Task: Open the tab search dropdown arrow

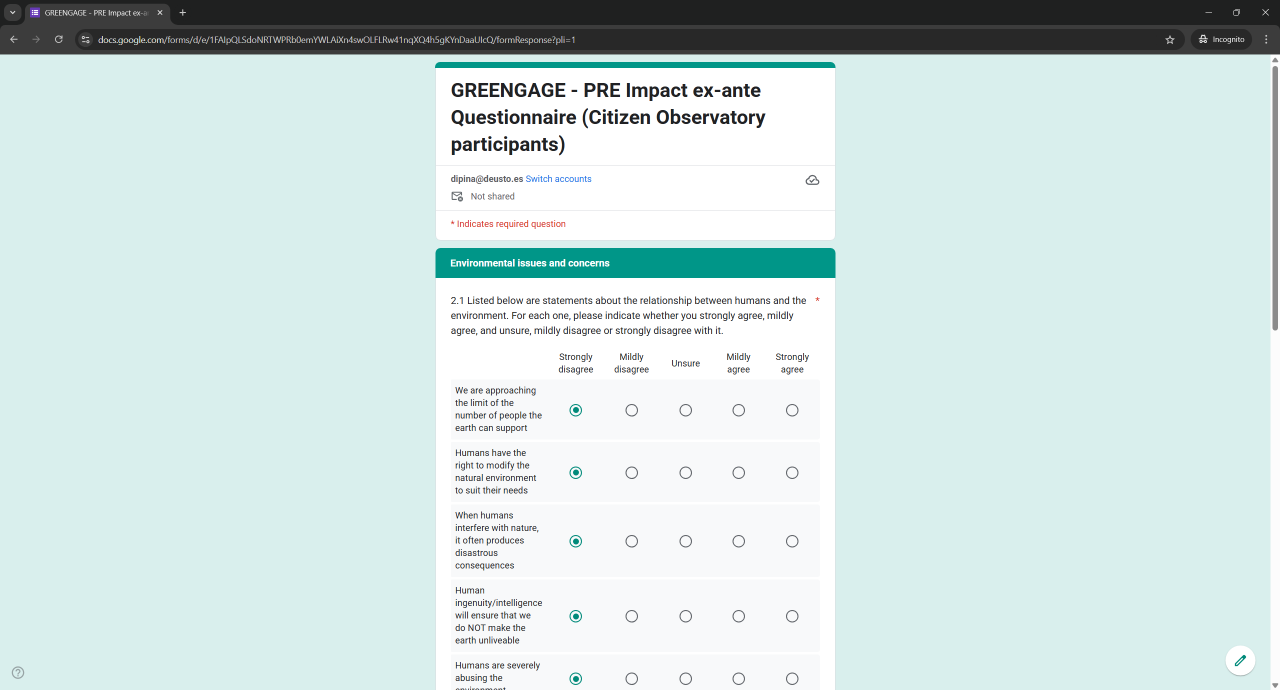Action: tap(12, 13)
